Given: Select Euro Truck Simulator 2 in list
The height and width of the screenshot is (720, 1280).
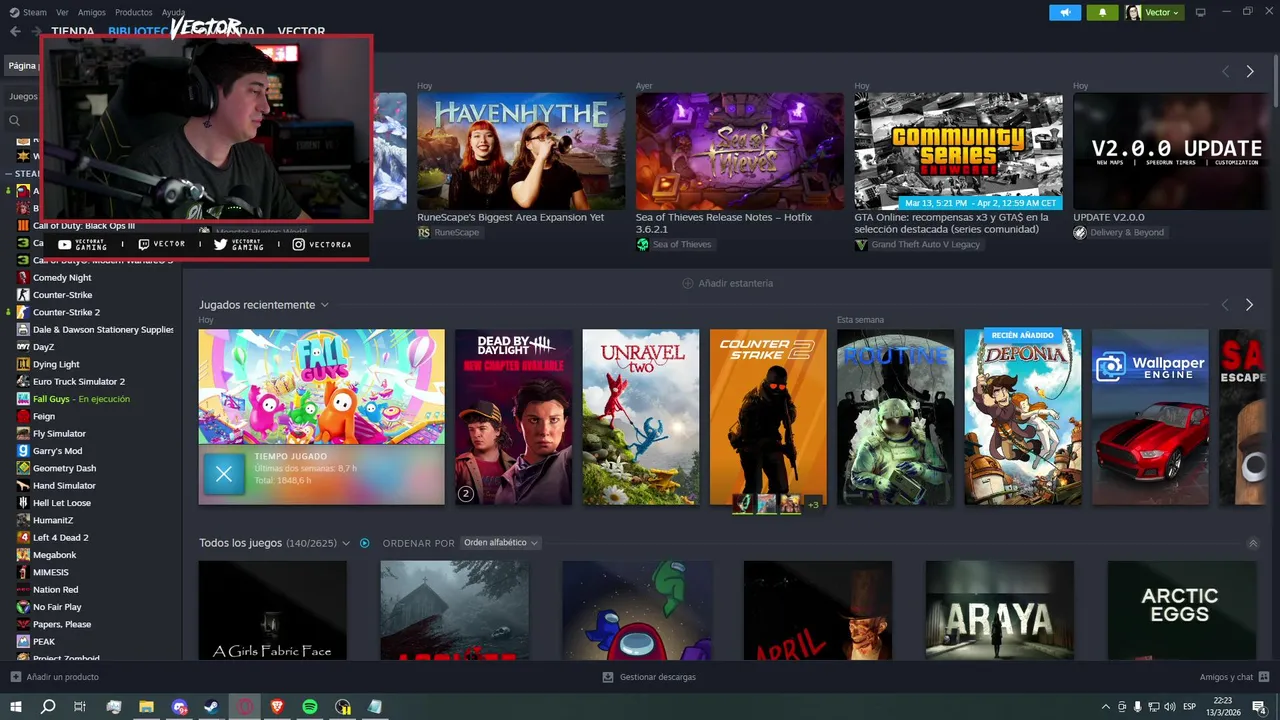Looking at the screenshot, I should pos(79,382).
